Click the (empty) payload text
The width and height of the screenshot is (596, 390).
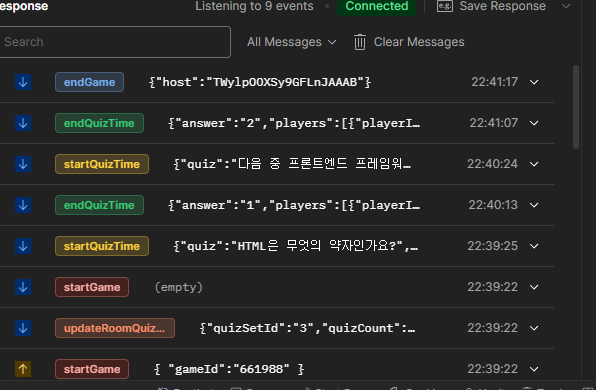(x=178, y=287)
